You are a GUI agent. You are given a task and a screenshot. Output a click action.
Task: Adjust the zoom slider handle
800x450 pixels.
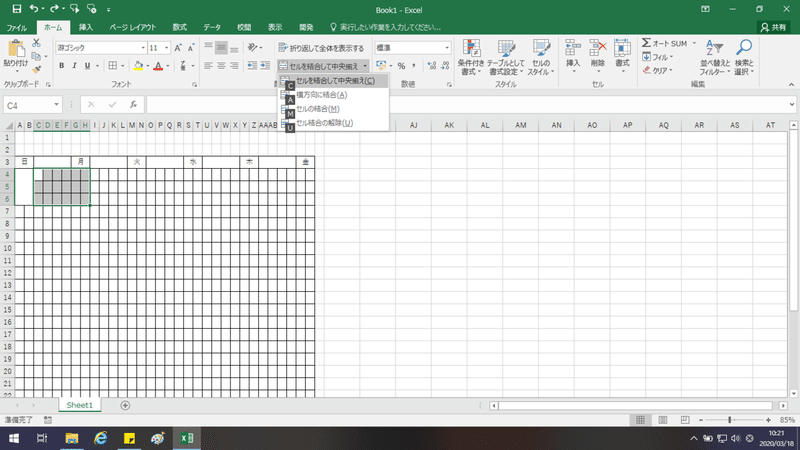[730, 420]
